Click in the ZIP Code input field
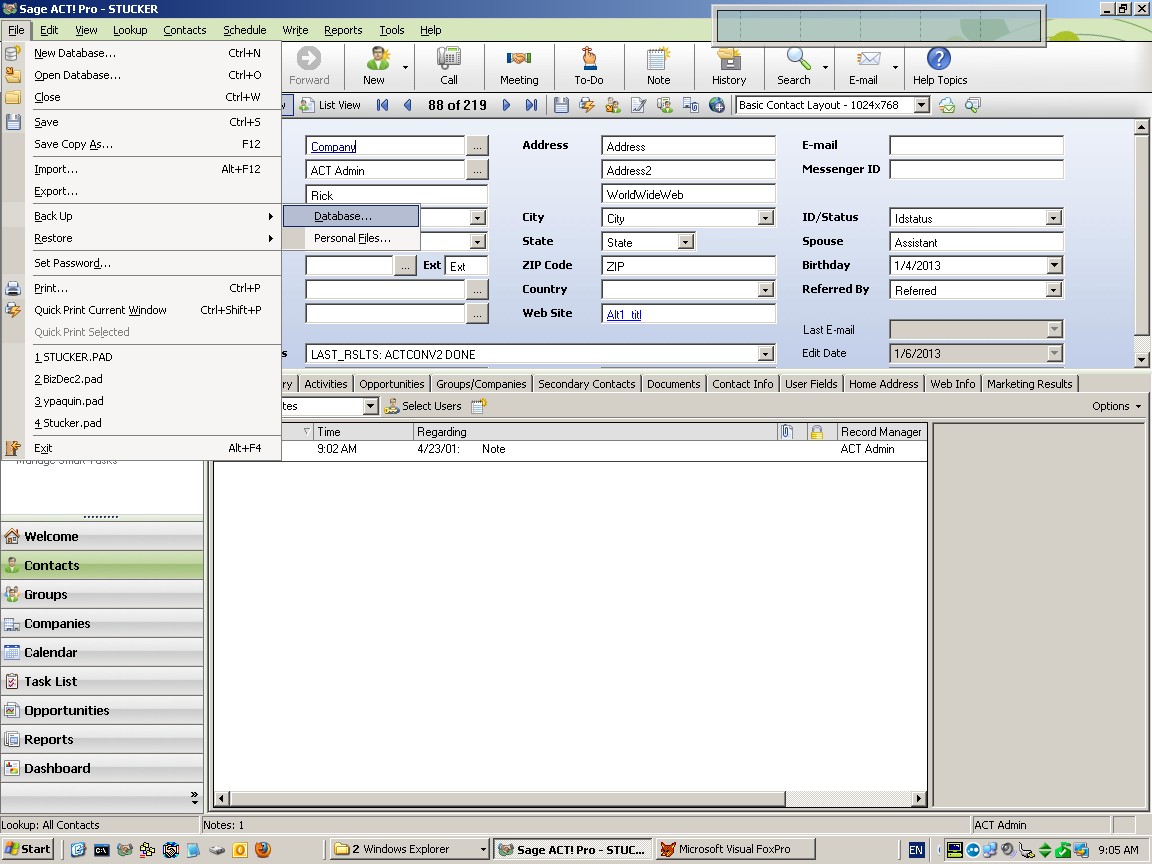The image size is (1152, 864). [688, 266]
